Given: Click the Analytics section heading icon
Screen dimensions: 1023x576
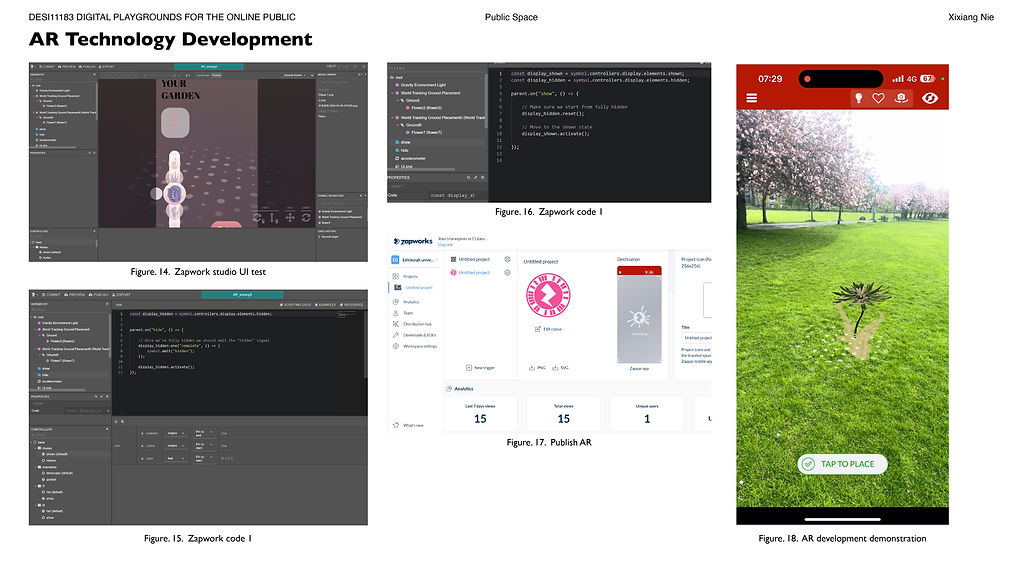Looking at the screenshot, I should (x=449, y=389).
